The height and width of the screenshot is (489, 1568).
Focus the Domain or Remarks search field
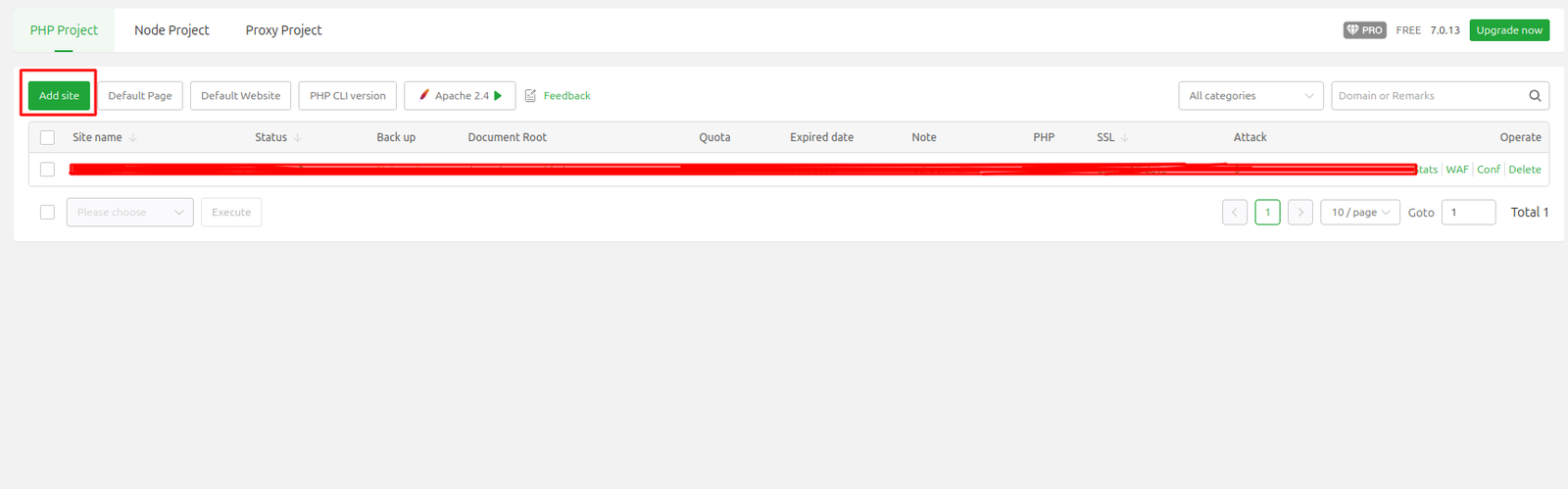tap(1426, 96)
